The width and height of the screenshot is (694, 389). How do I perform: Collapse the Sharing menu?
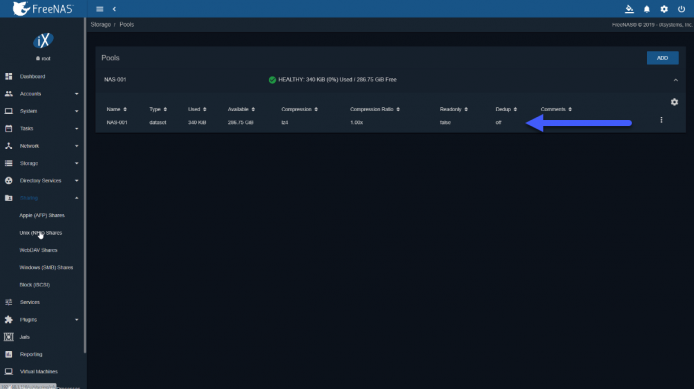[x=42, y=198]
